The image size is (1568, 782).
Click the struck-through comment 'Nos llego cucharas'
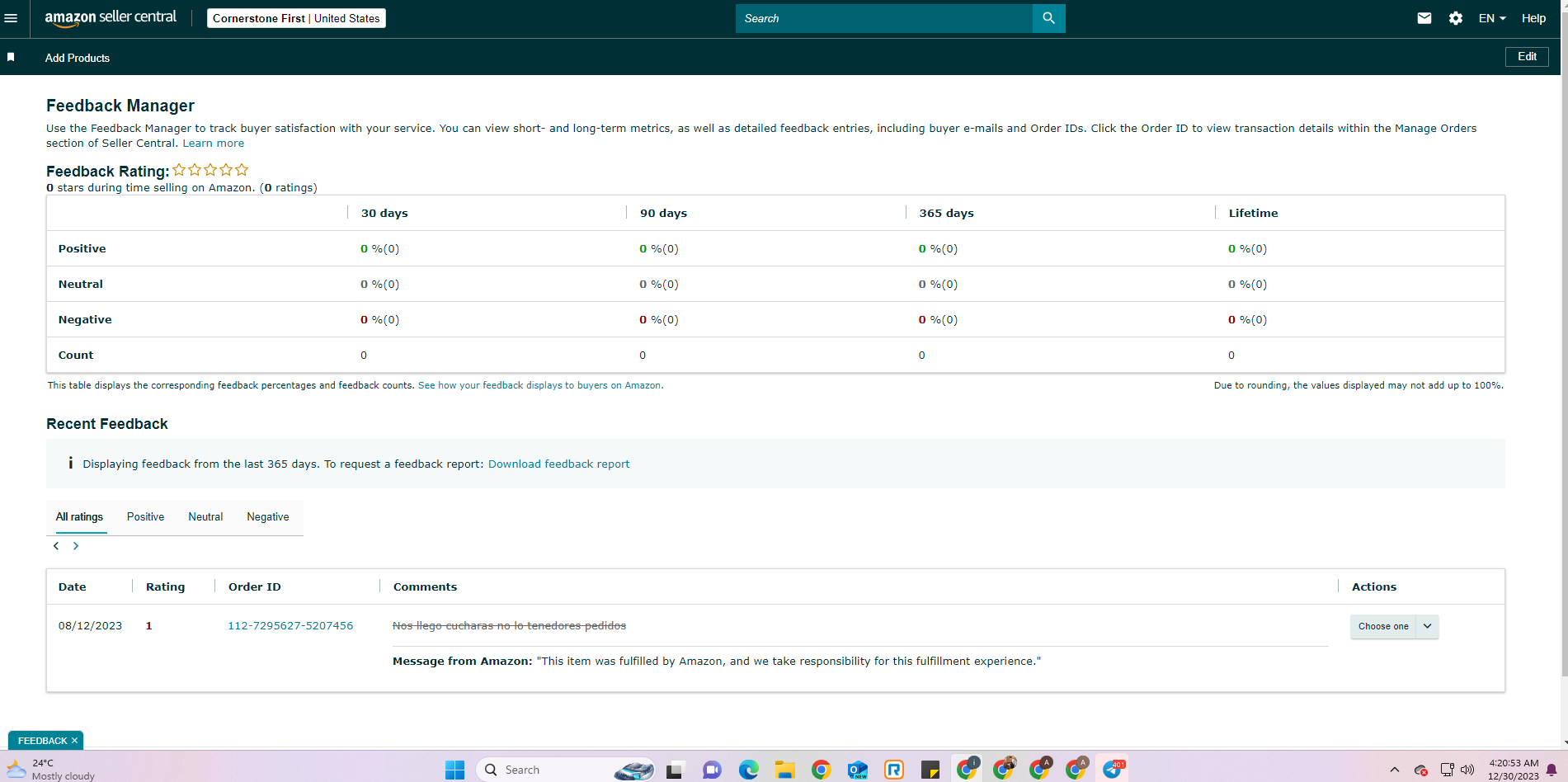(x=509, y=626)
